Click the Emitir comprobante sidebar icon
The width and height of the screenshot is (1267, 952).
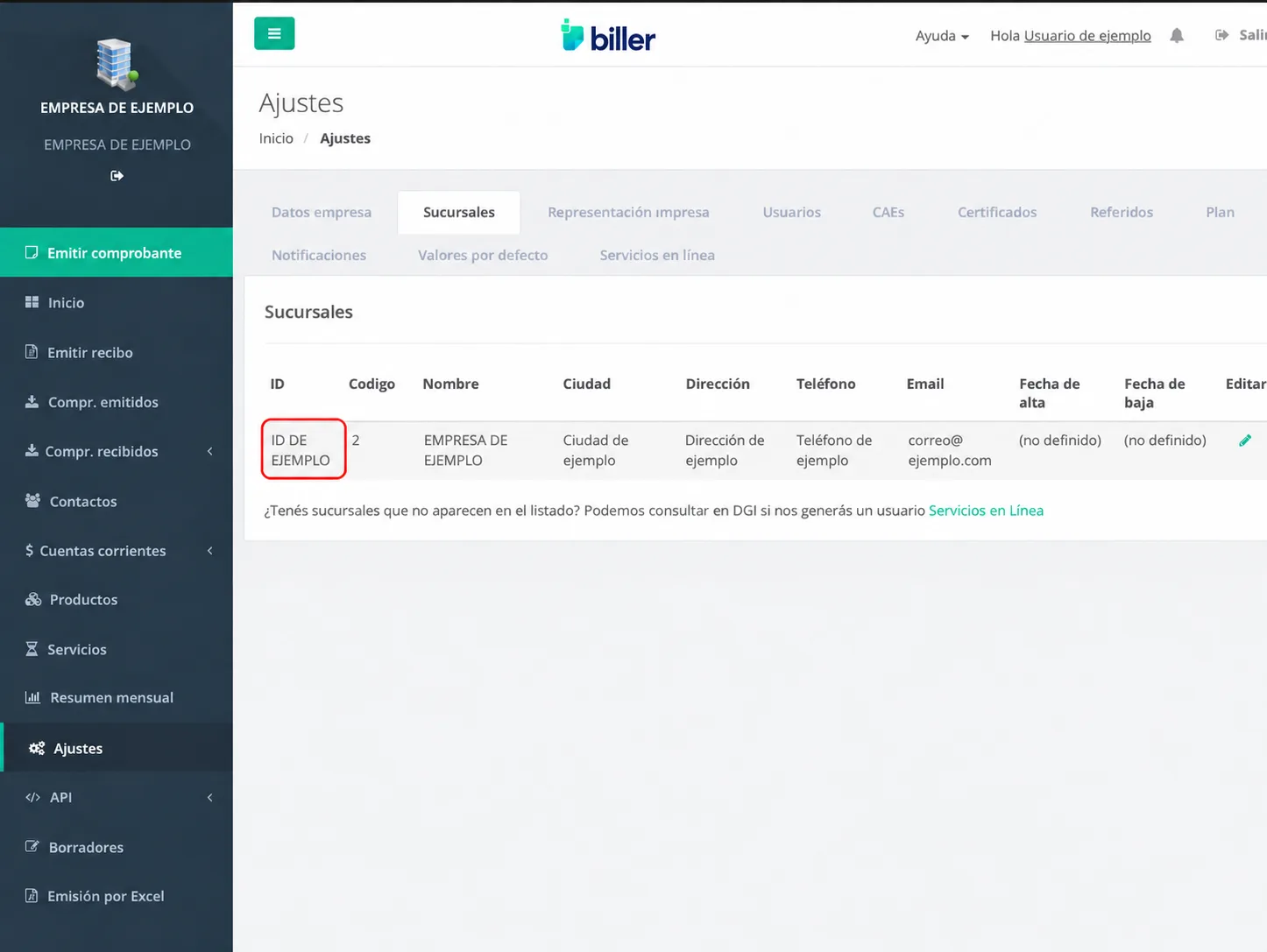pos(32,252)
